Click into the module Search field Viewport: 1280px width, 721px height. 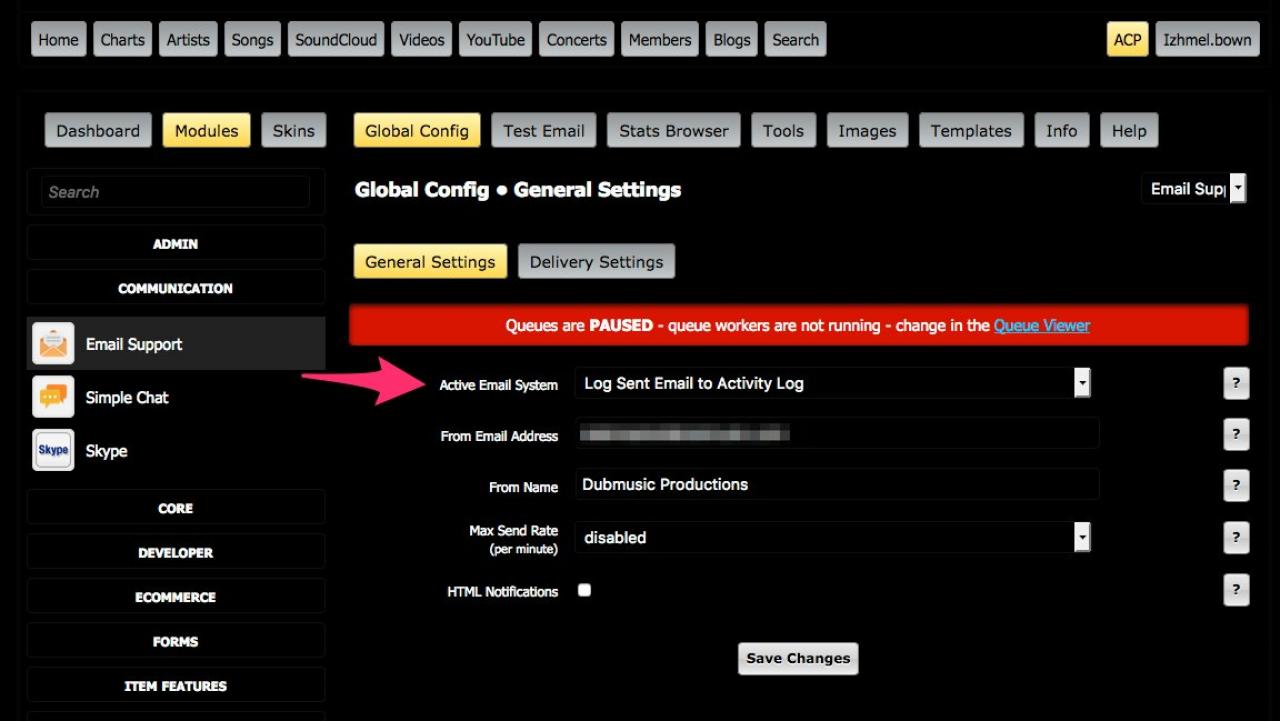[x=176, y=192]
